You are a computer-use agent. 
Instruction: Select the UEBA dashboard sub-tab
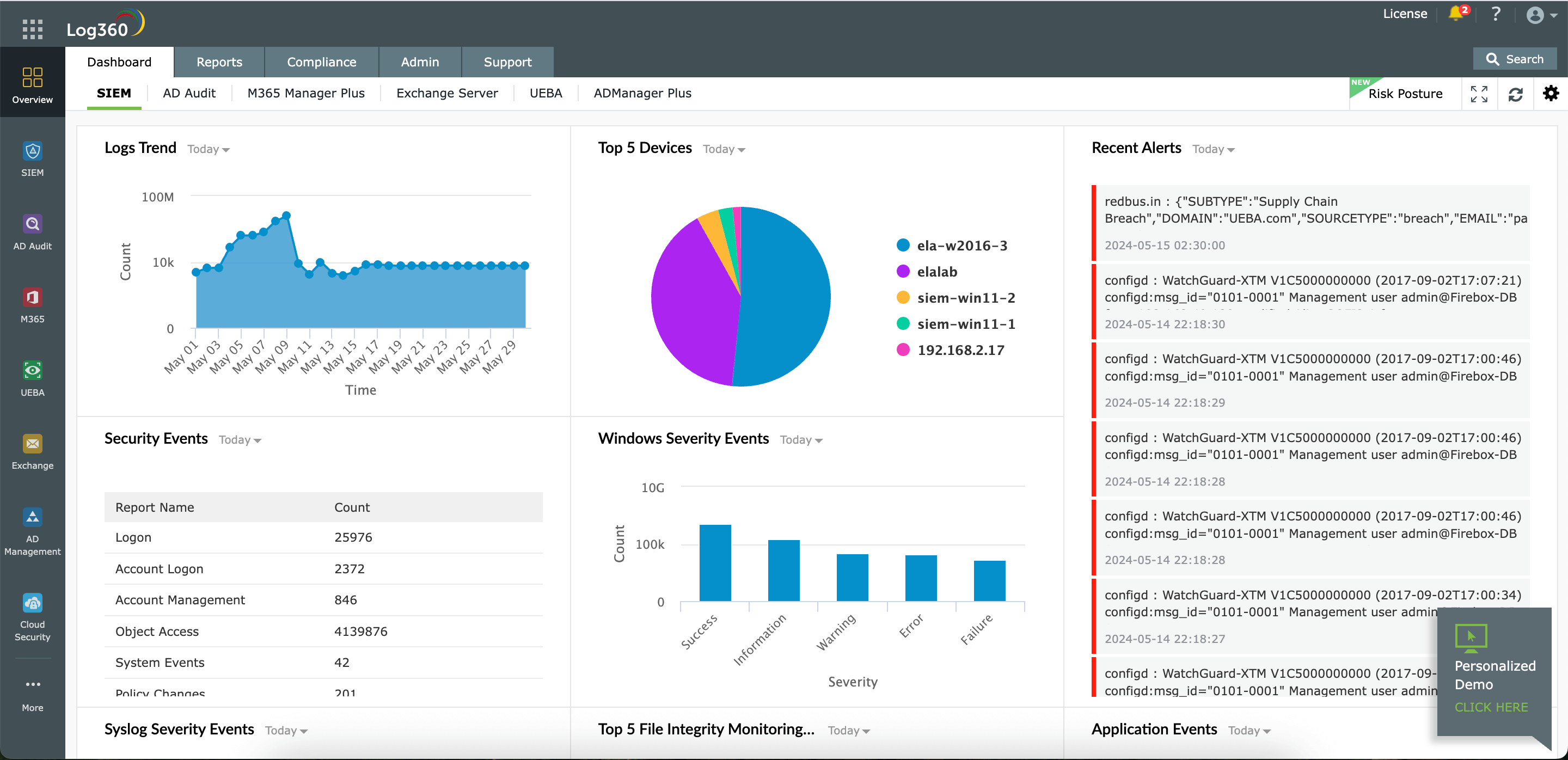(546, 93)
